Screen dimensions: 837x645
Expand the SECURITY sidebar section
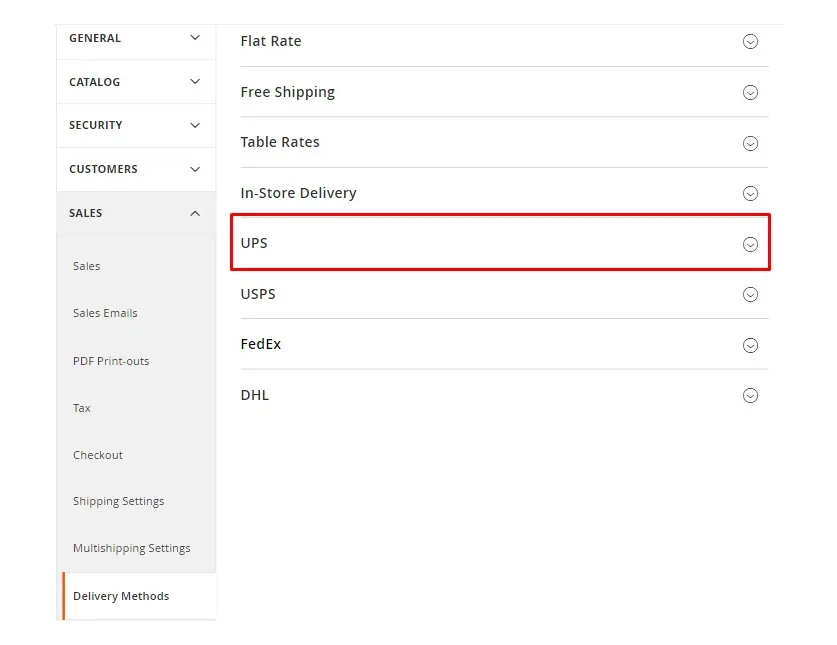click(135, 125)
